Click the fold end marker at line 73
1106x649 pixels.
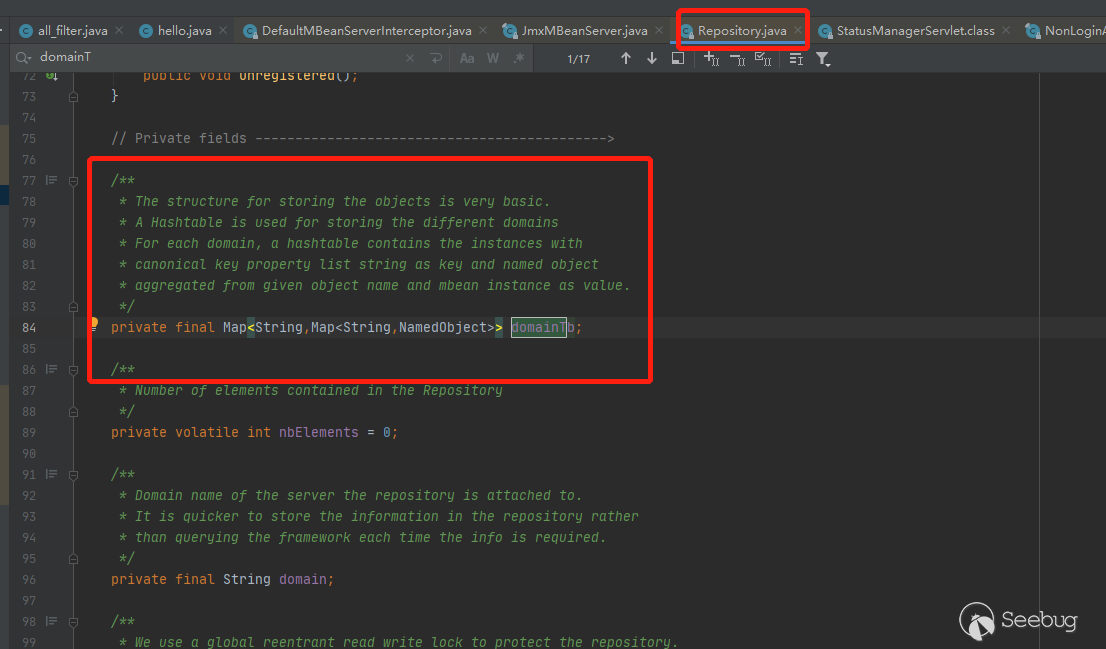tap(73, 97)
